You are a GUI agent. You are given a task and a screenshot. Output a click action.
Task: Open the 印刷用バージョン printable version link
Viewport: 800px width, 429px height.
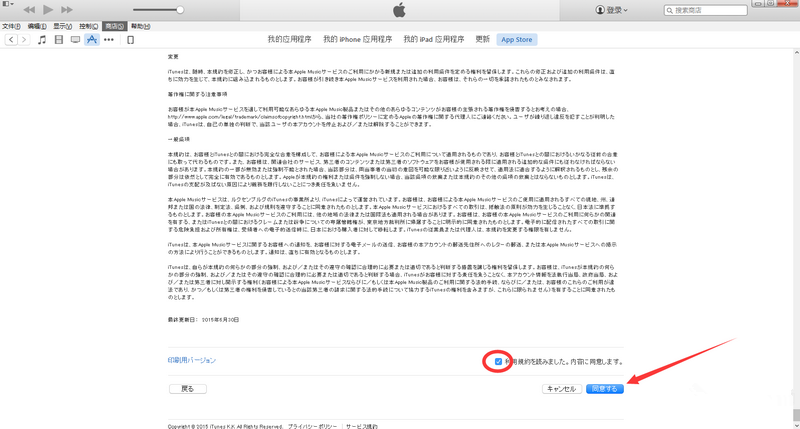tap(192, 360)
